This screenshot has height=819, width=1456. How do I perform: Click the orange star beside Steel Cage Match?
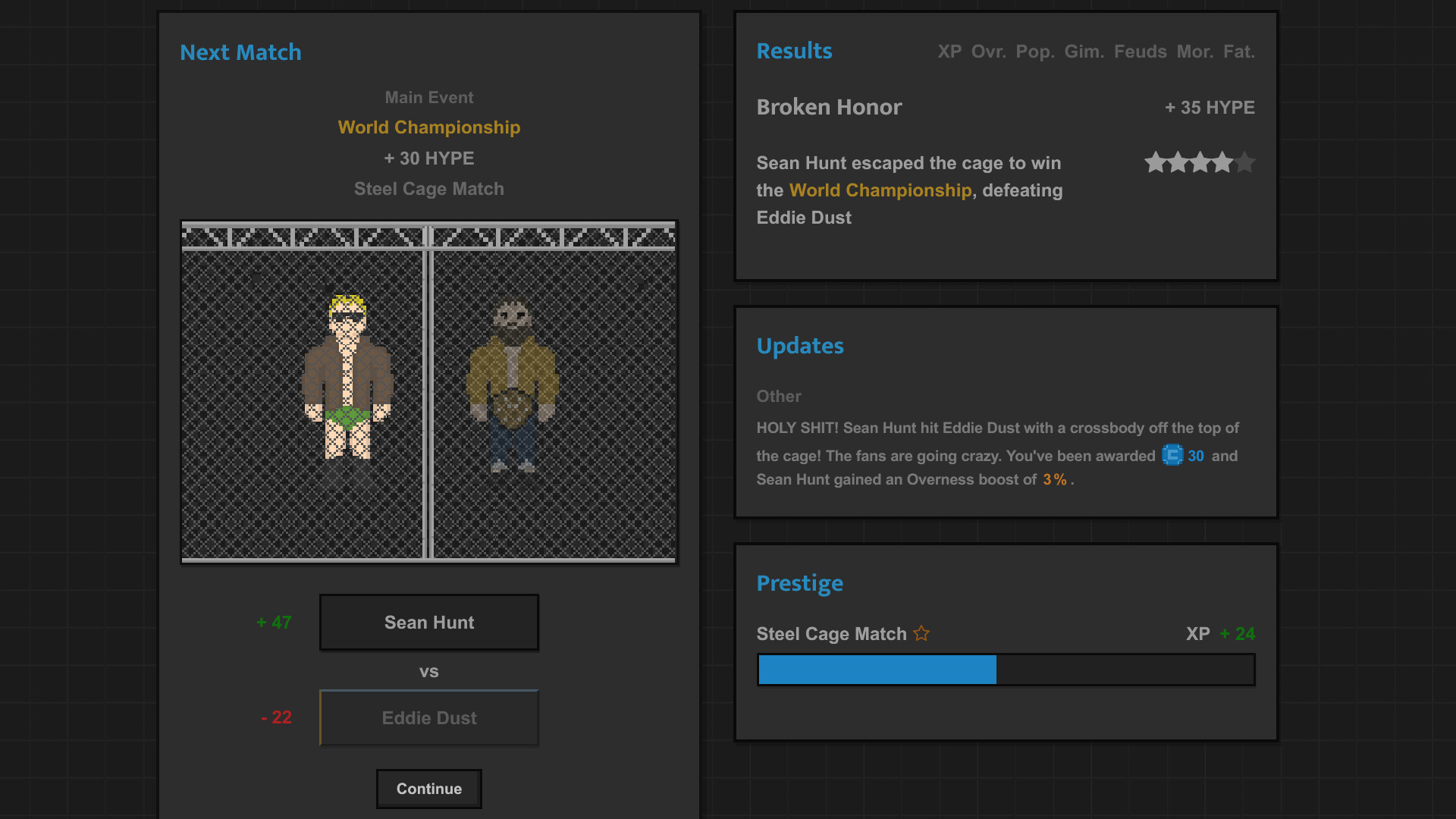click(921, 633)
